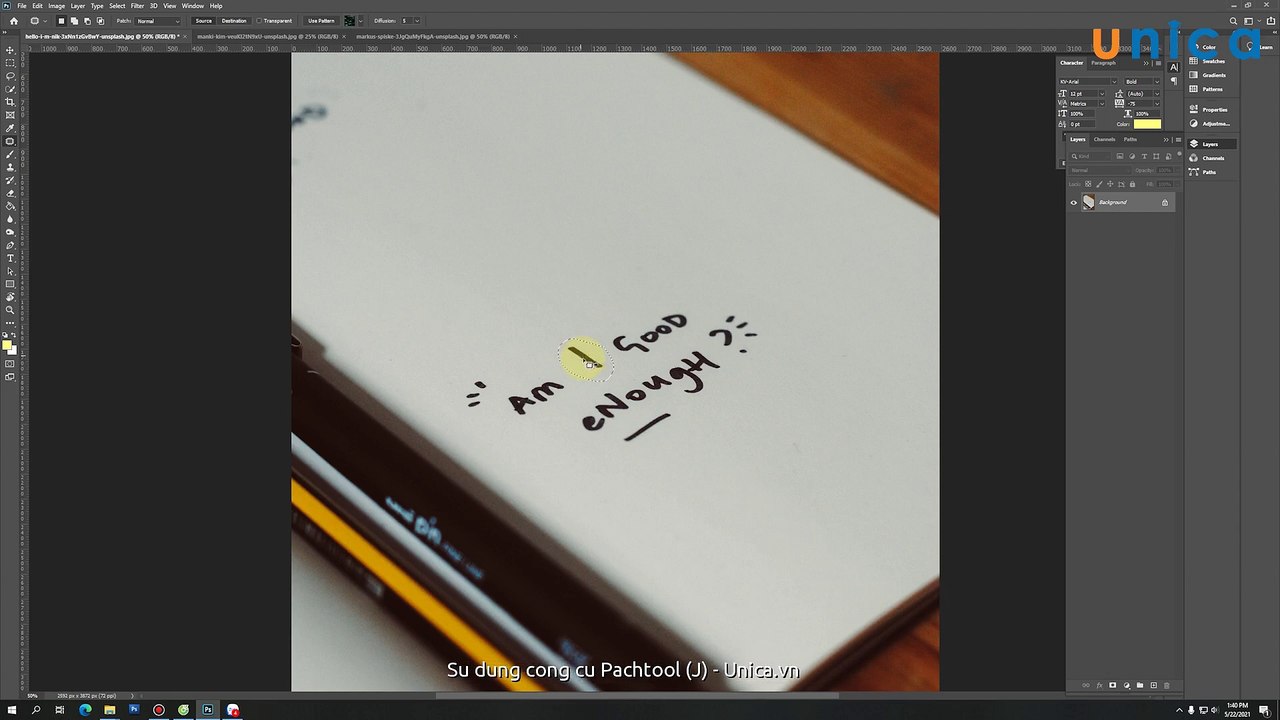This screenshot has height=720, width=1280.
Task: Select the New selection mode button
Action: [61, 21]
